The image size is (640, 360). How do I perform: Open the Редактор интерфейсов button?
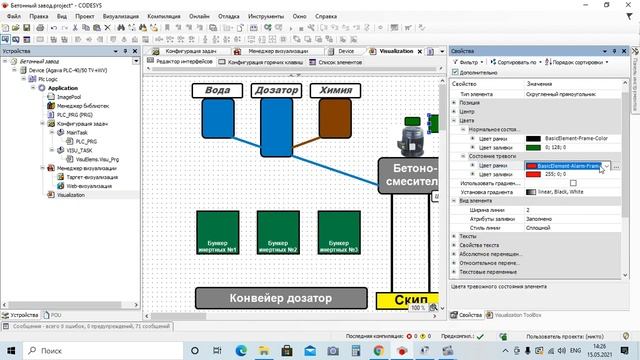pyautogui.click(x=180, y=62)
